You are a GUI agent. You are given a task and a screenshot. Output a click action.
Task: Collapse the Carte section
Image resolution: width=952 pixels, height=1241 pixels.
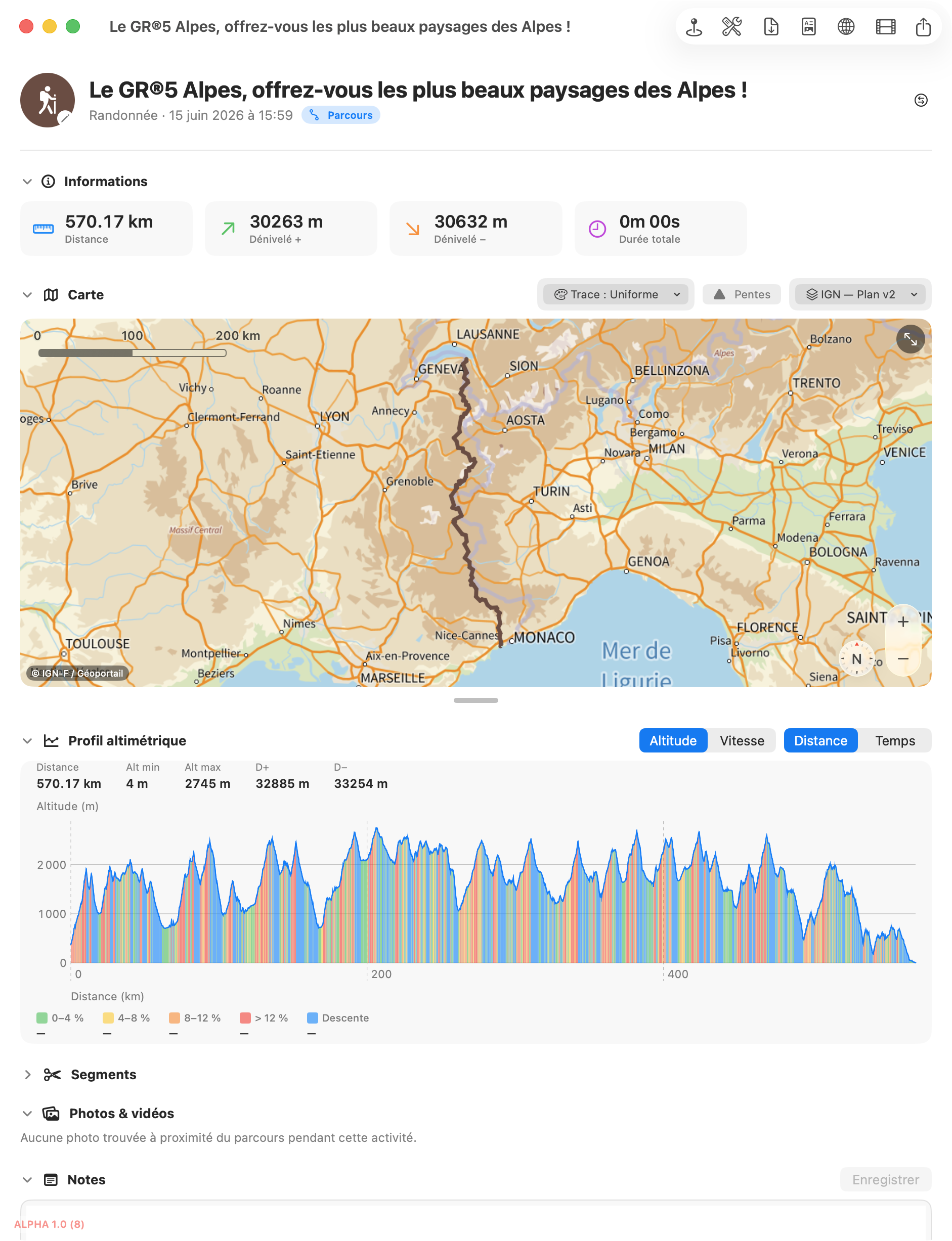(x=27, y=295)
